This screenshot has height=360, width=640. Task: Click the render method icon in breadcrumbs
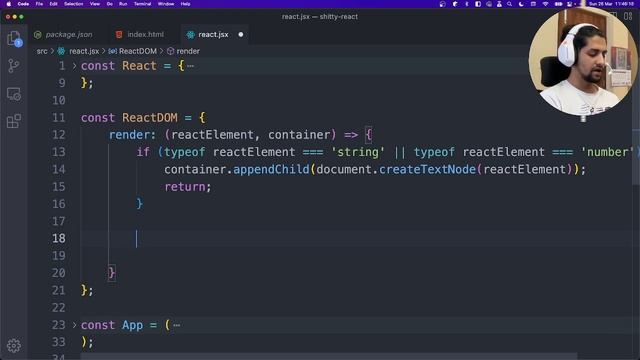[x=170, y=51]
